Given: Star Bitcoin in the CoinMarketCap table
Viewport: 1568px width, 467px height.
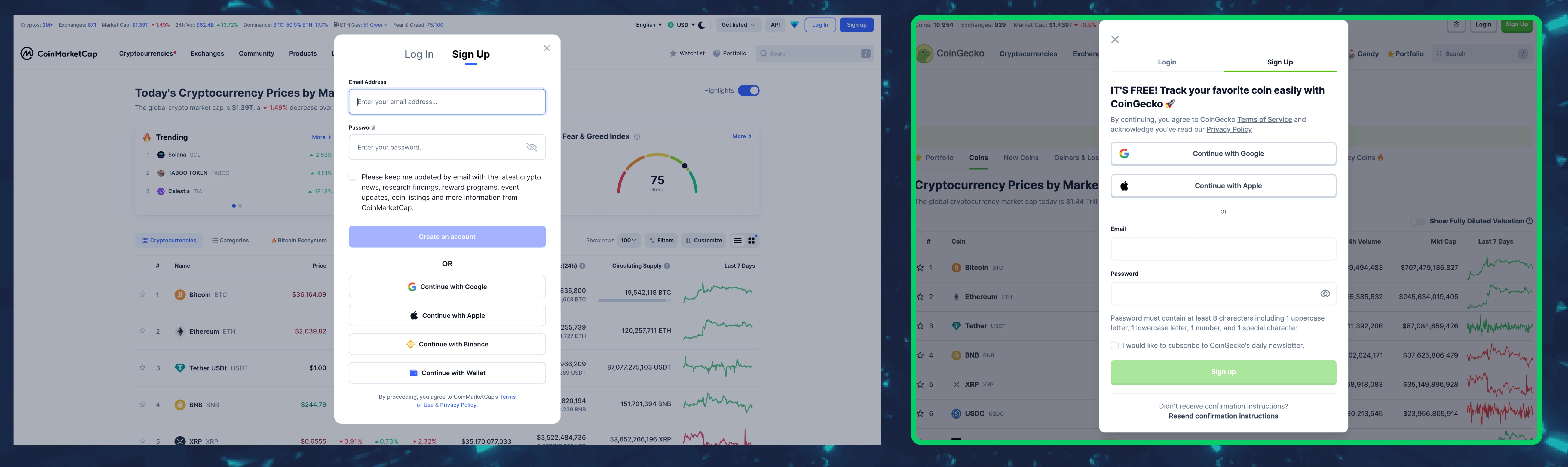Looking at the screenshot, I should pyautogui.click(x=142, y=294).
